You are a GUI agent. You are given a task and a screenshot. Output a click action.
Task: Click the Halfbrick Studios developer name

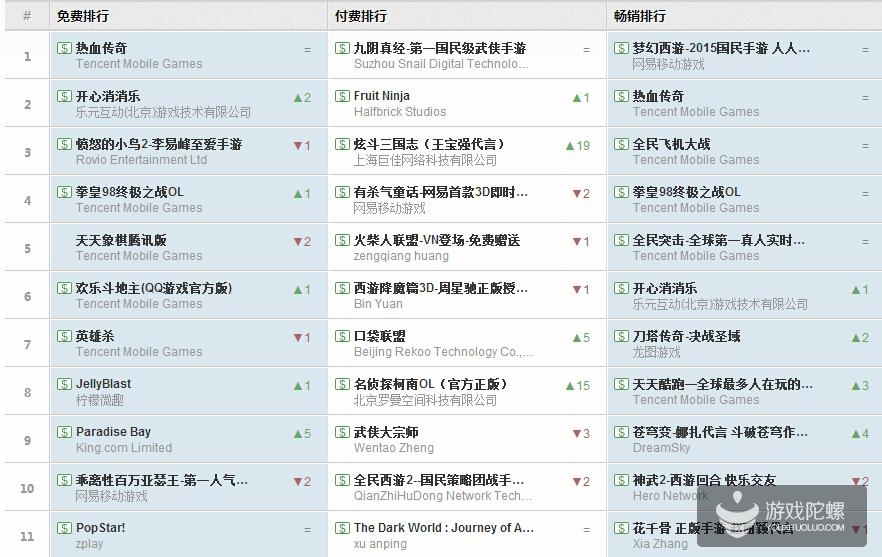(x=399, y=112)
